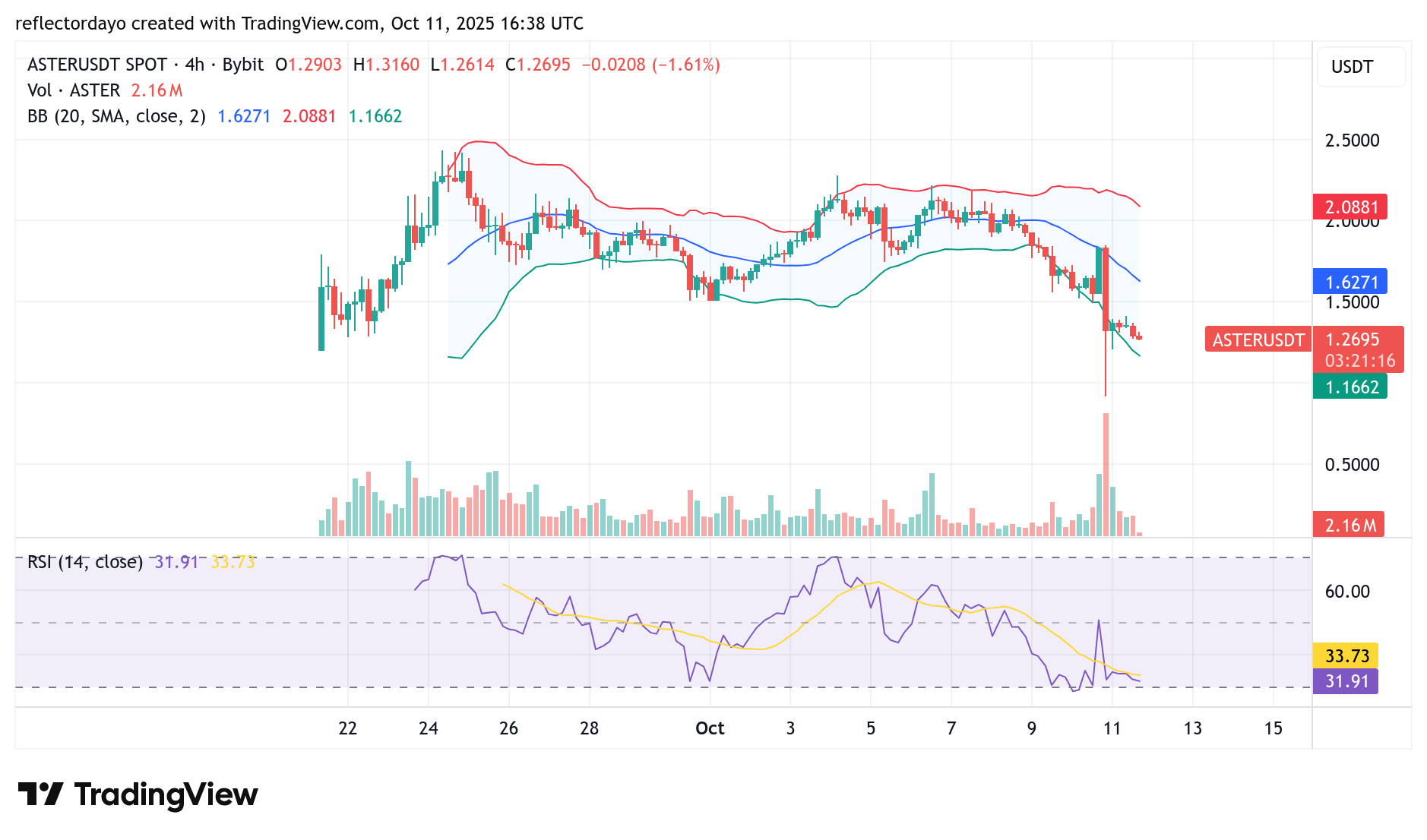Click the red ASTERUSDT price line label

[x=1258, y=339]
